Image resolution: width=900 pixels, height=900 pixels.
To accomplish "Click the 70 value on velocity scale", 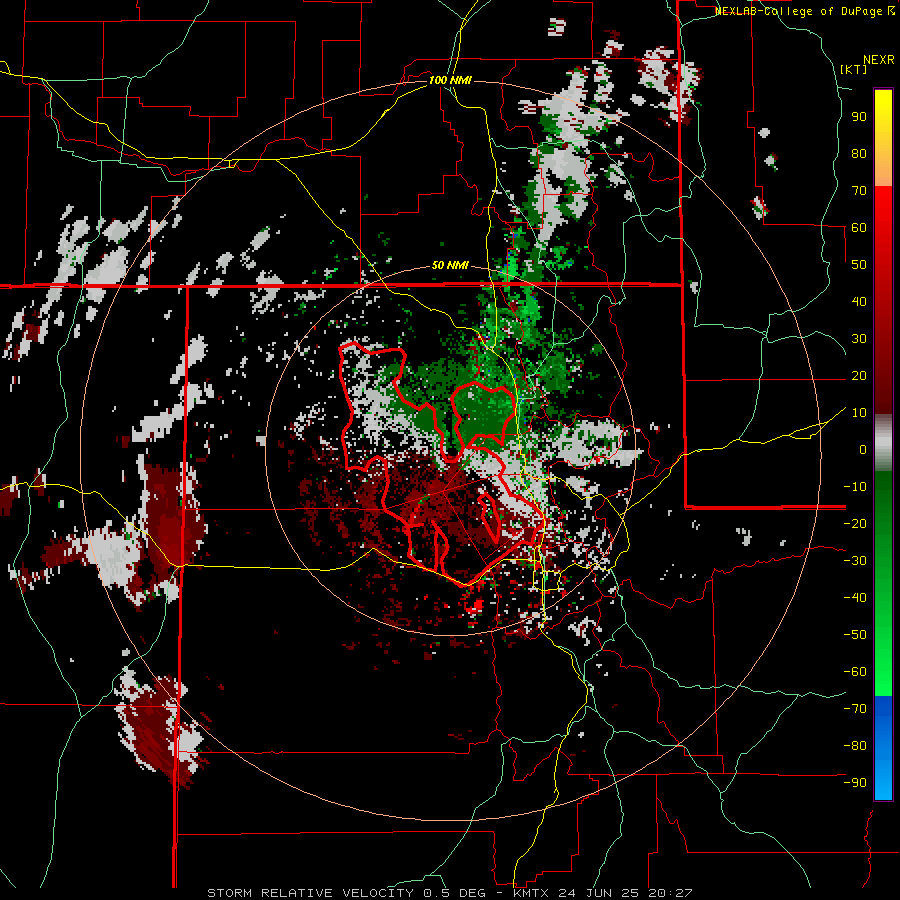I will tap(859, 191).
